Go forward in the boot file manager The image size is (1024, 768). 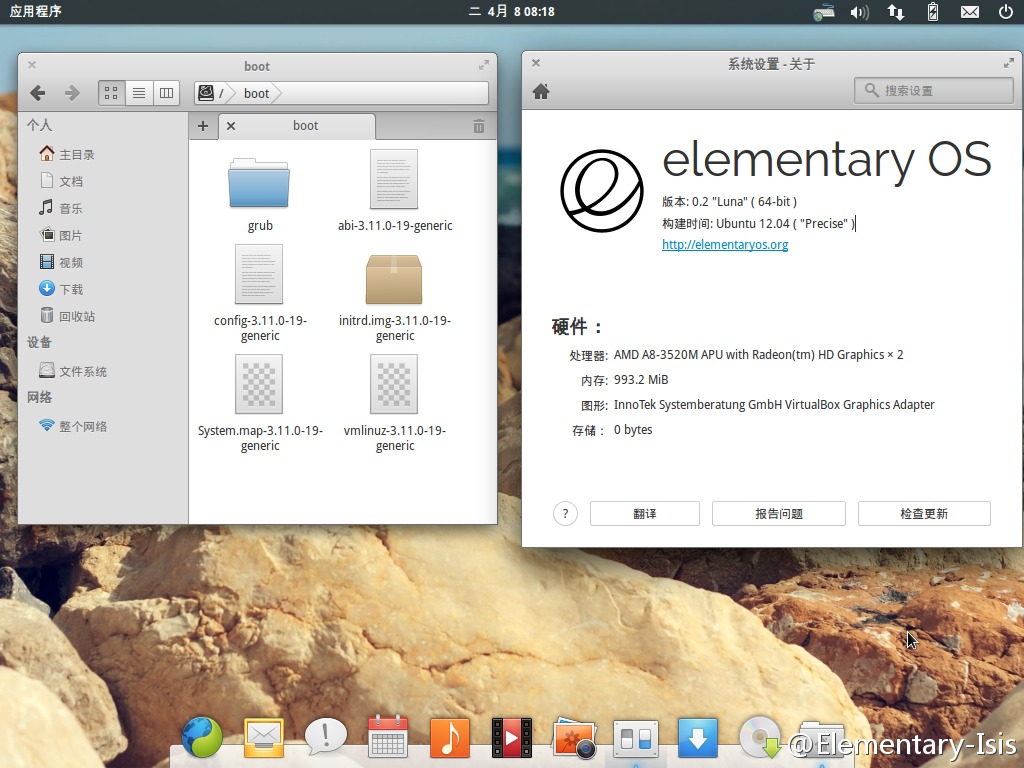click(72, 93)
